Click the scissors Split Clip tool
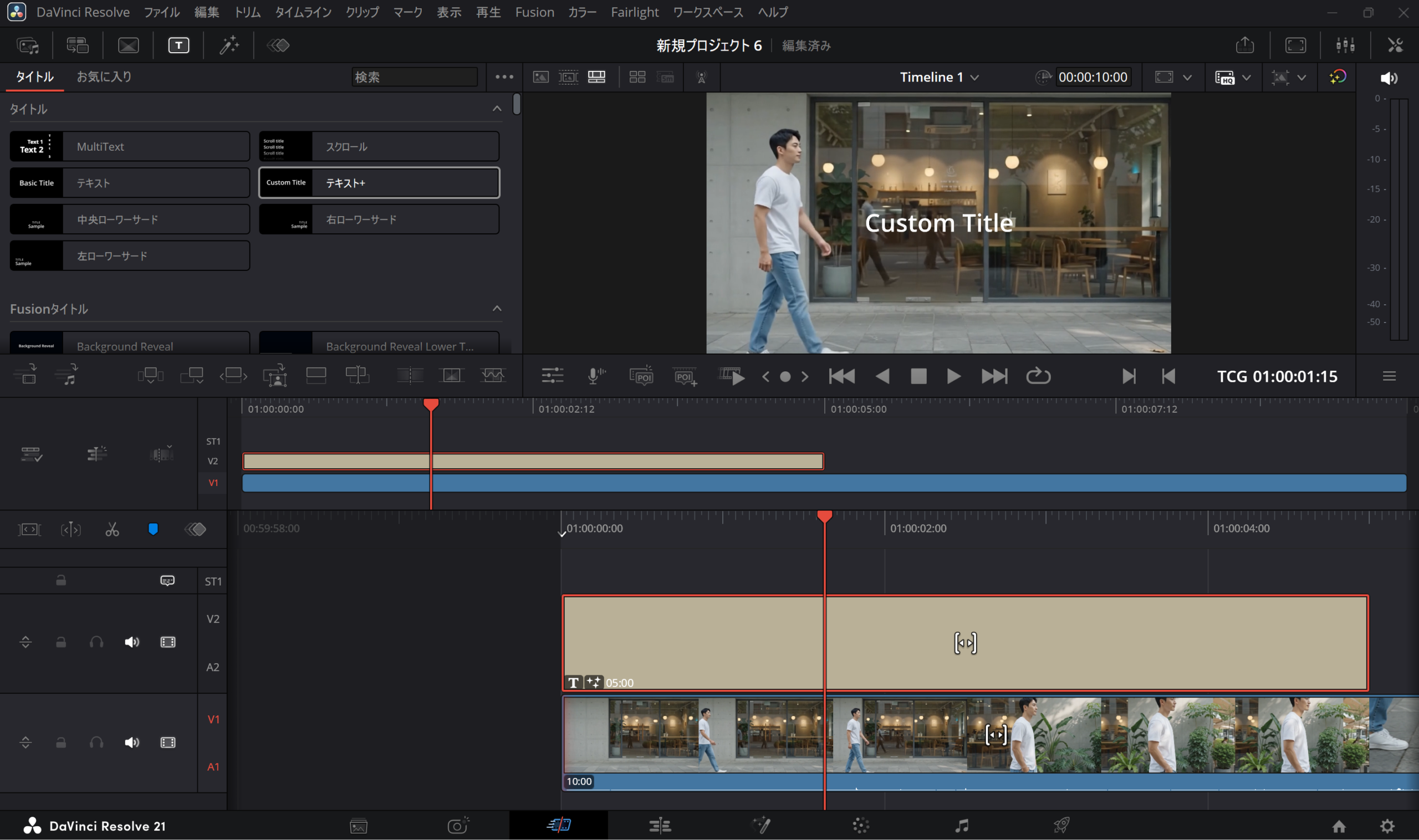The height and width of the screenshot is (840, 1419). 112,529
